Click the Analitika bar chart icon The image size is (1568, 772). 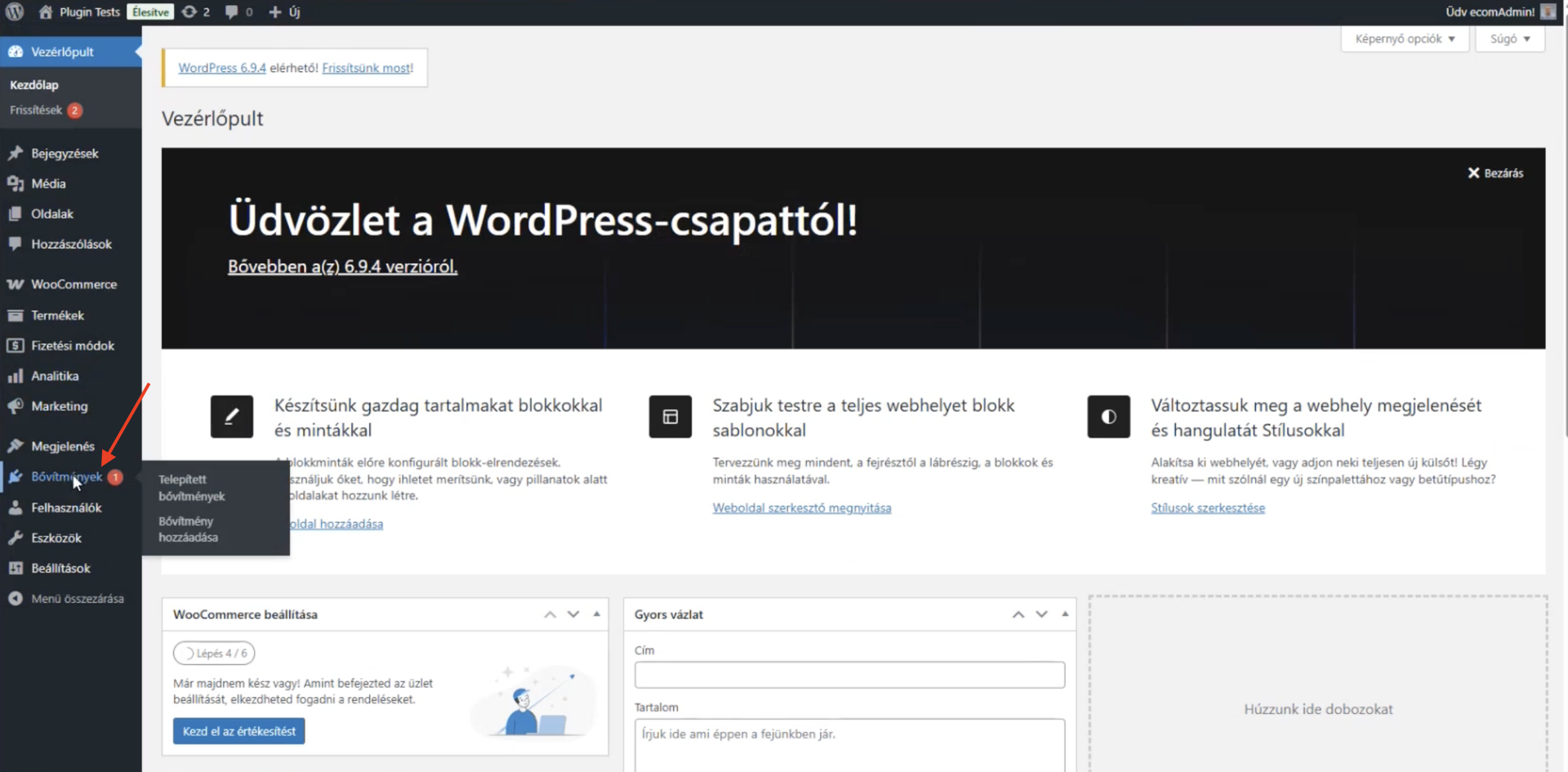point(16,376)
